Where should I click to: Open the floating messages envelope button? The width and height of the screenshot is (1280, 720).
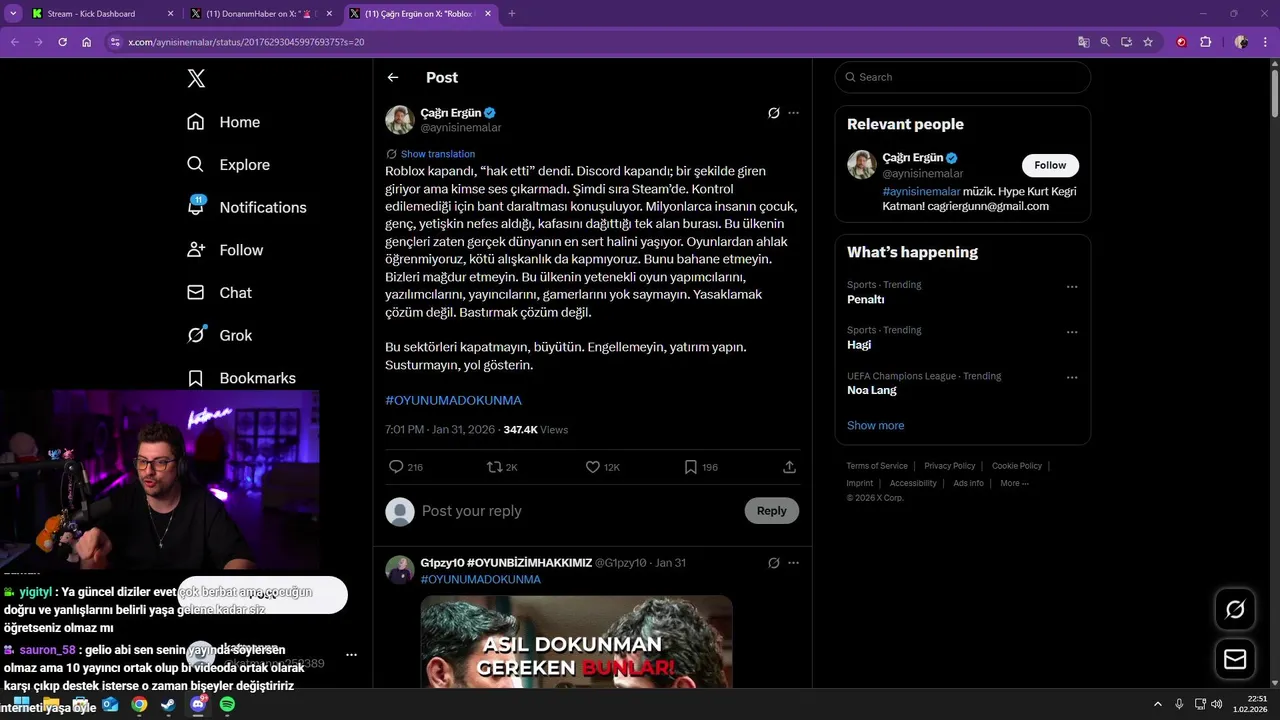(x=1235, y=659)
